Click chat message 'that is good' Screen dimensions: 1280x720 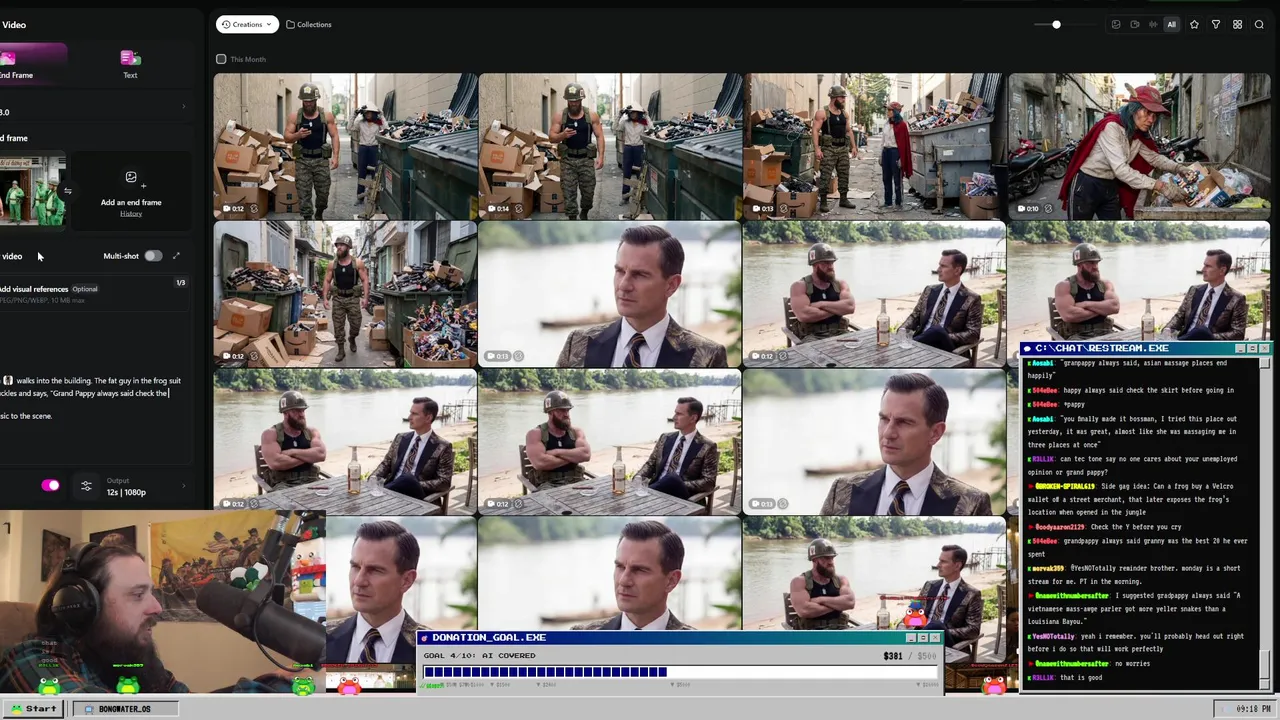tap(1081, 677)
